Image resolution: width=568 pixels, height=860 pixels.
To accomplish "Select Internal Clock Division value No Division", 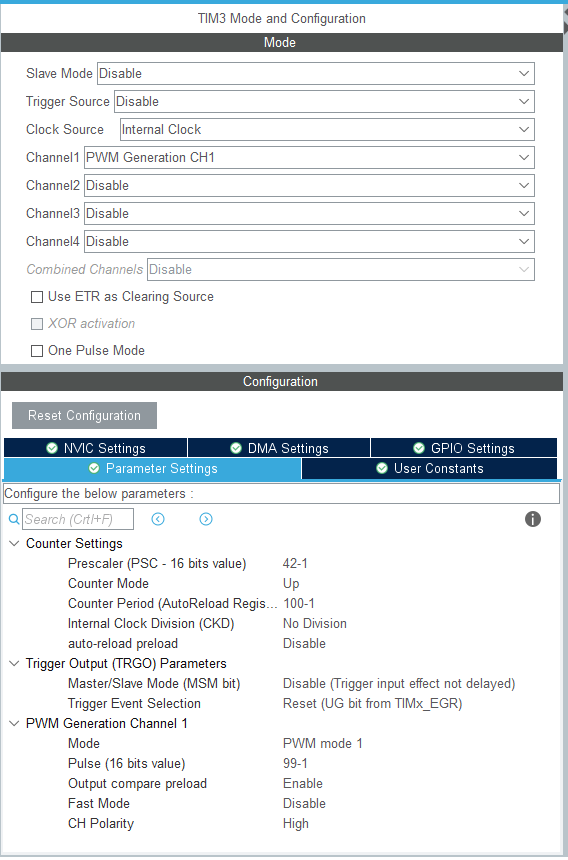I will tap(315, 624).
